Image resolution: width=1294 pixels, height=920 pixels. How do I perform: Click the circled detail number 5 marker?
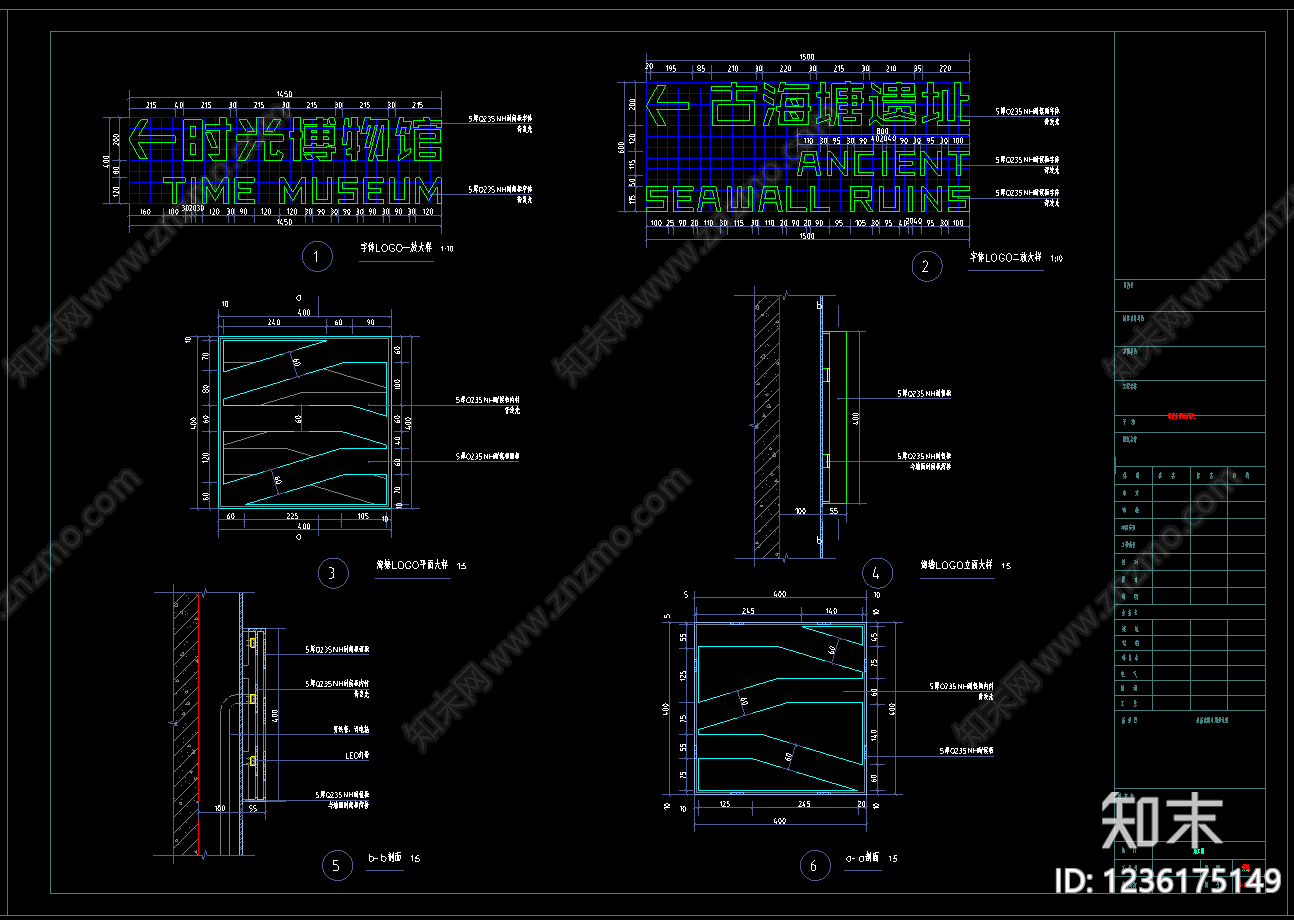336,866
